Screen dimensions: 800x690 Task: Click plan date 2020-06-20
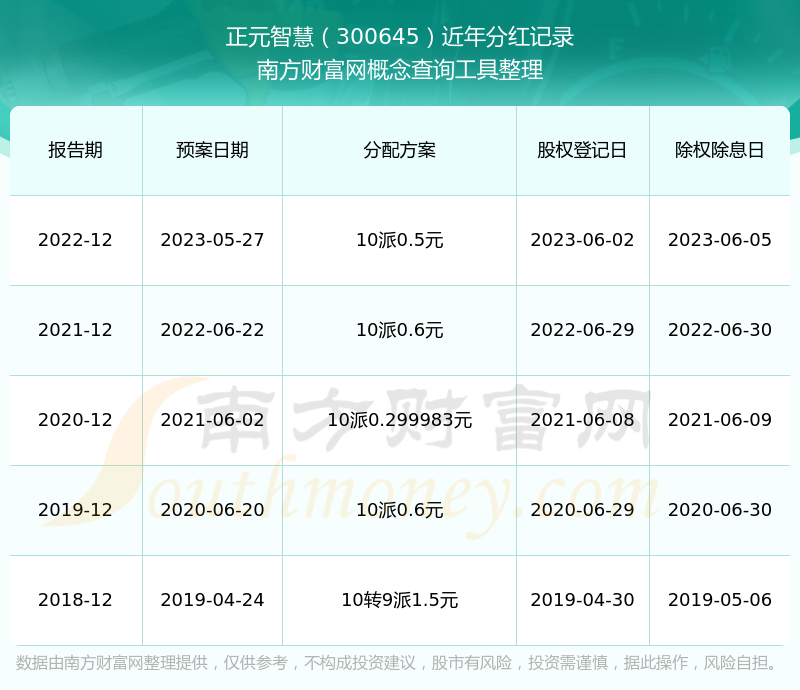pyautogui.click(x=212, y=509)
